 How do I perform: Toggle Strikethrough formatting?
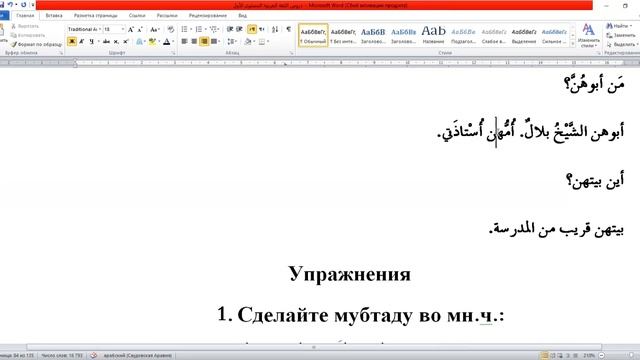(x=106, y=41)
